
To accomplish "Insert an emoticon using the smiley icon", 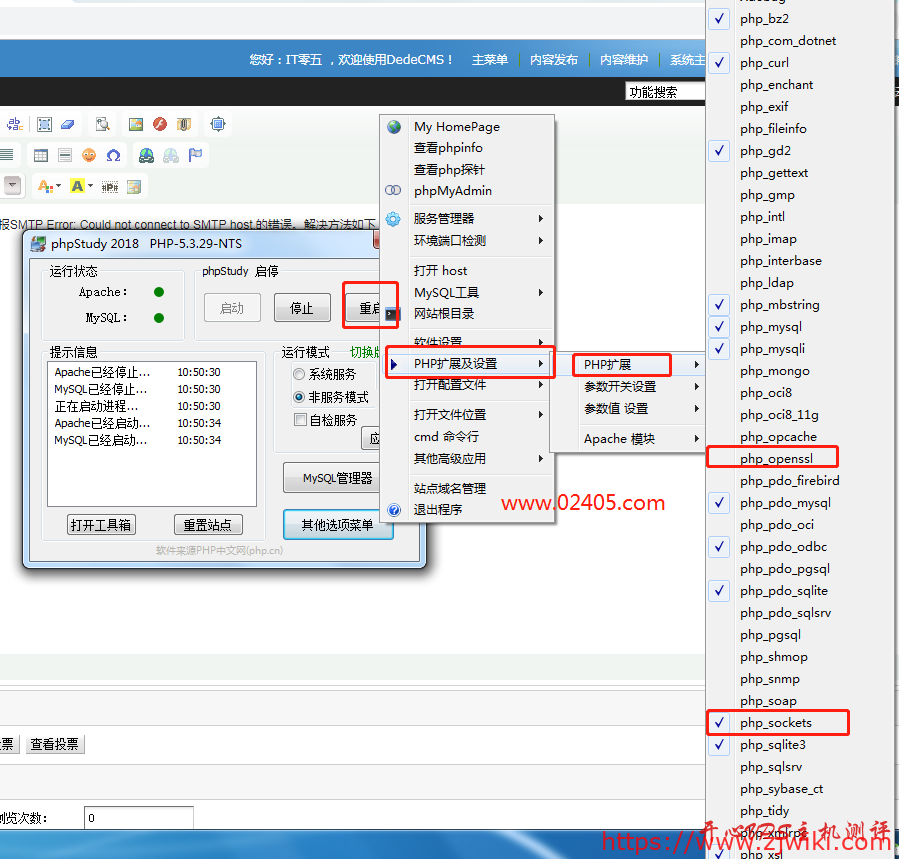I will pos(88,155).
